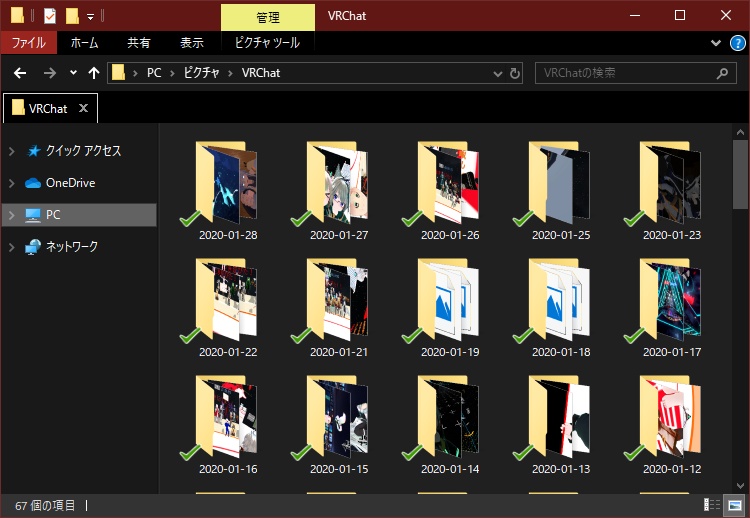Open the ファイル menu
Screen dimensions: 750x518
[29, 43]
